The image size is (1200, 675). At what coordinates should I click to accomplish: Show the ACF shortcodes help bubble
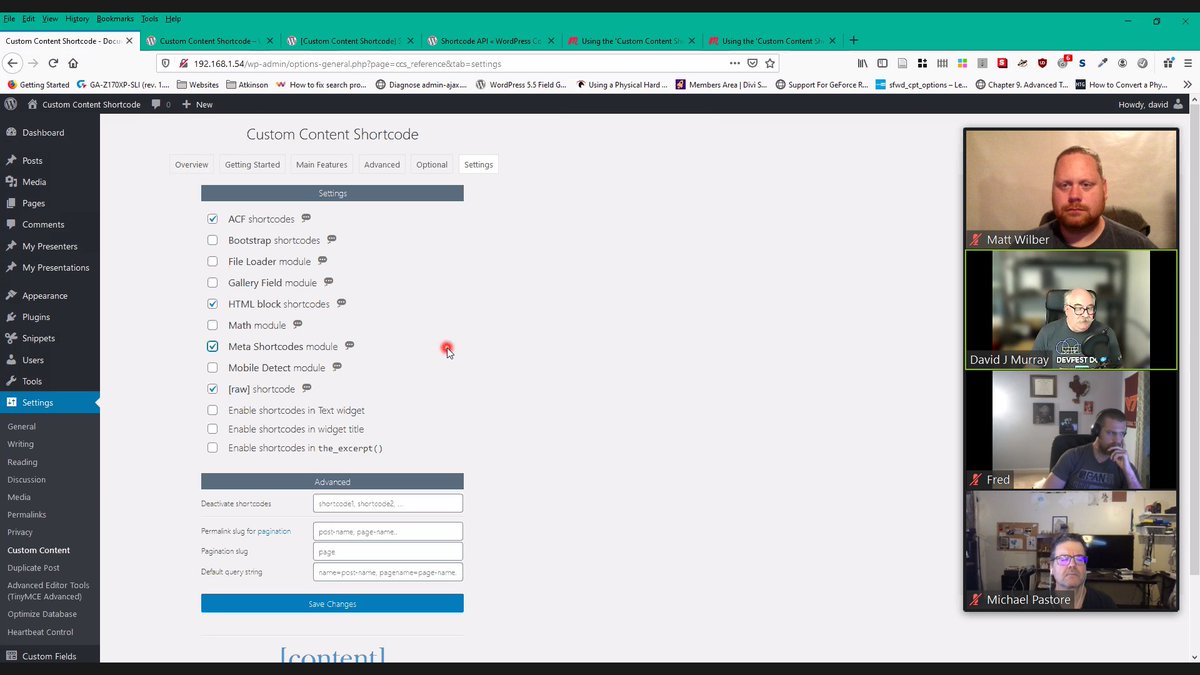point(306,218)
